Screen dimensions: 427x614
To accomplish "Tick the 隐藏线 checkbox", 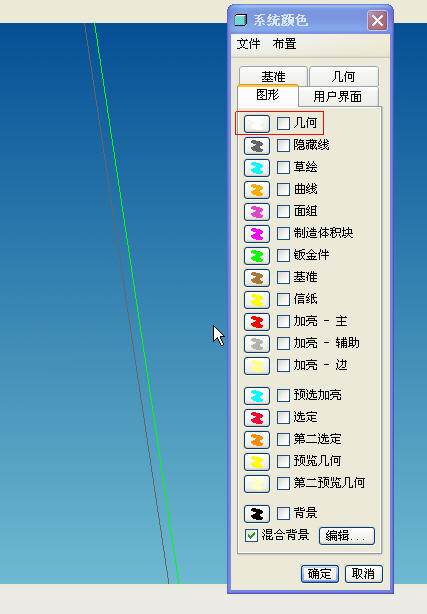I will (283, 145).
